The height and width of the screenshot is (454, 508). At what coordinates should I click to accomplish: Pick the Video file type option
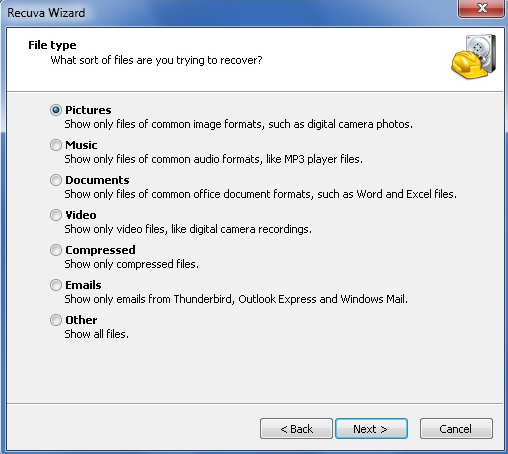coord(56,215)
